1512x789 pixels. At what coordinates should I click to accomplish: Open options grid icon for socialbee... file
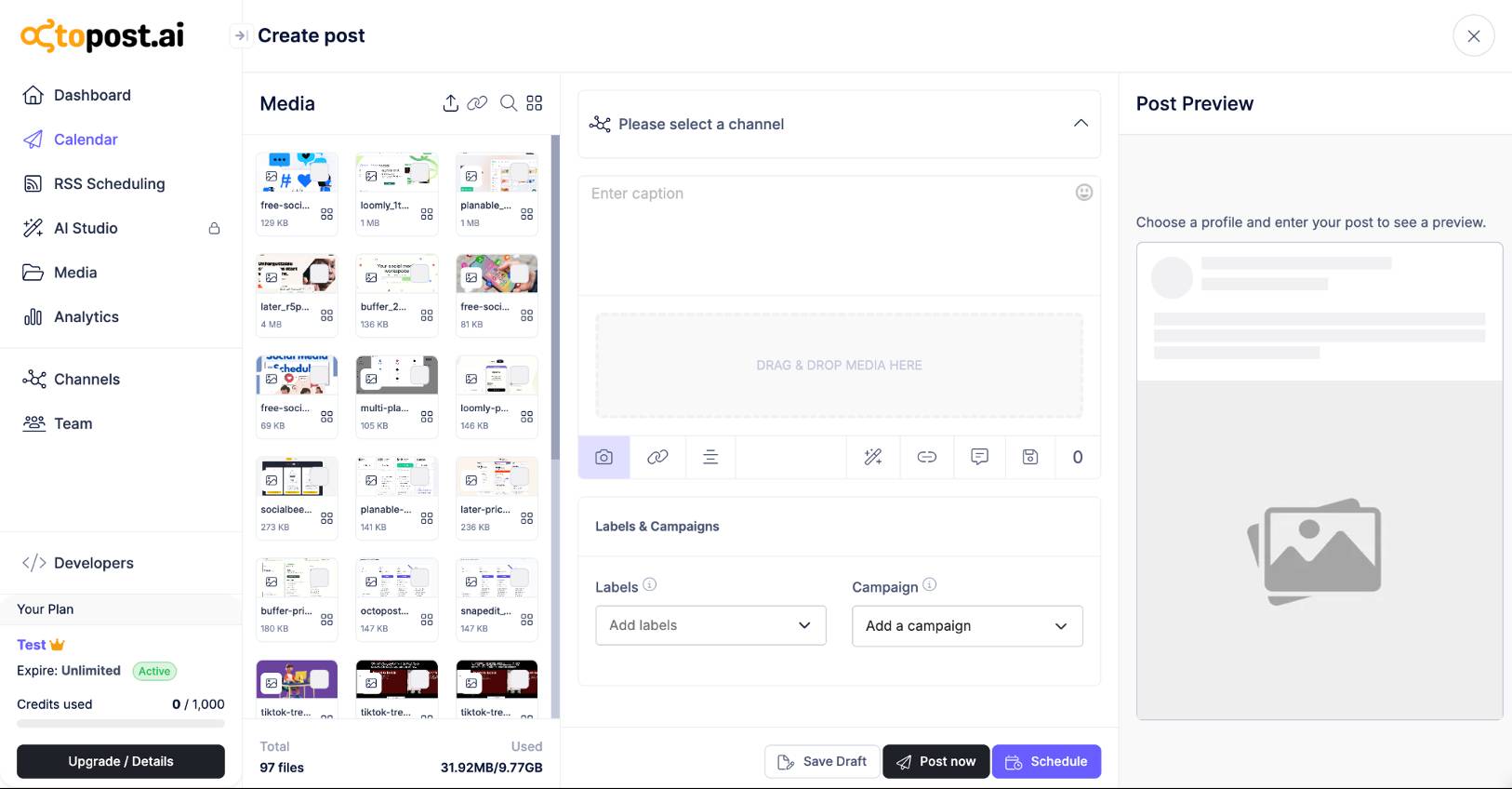point(327,518)
